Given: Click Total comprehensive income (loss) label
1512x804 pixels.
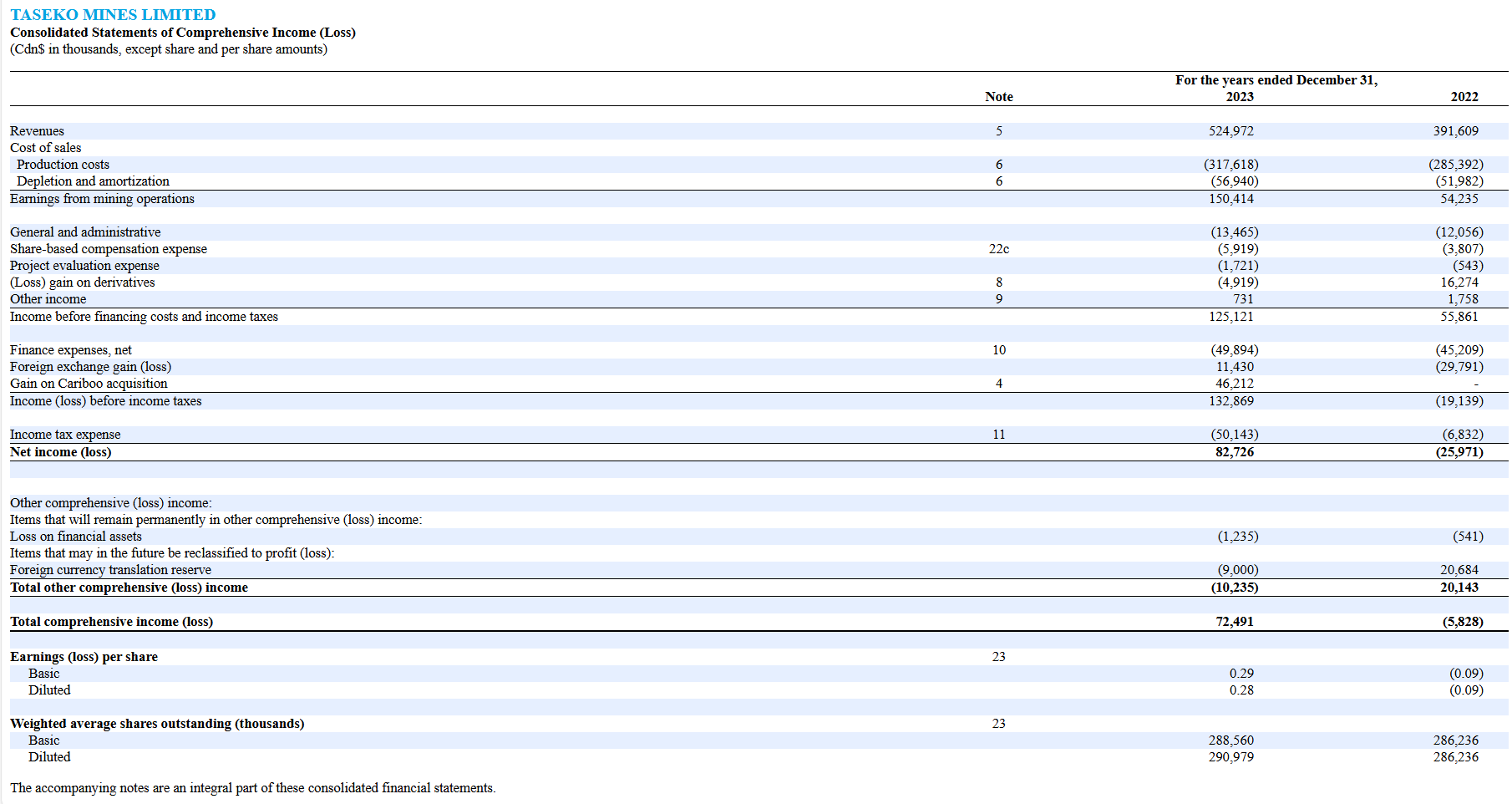Looking at the screenshot, I should pos(111,622).
